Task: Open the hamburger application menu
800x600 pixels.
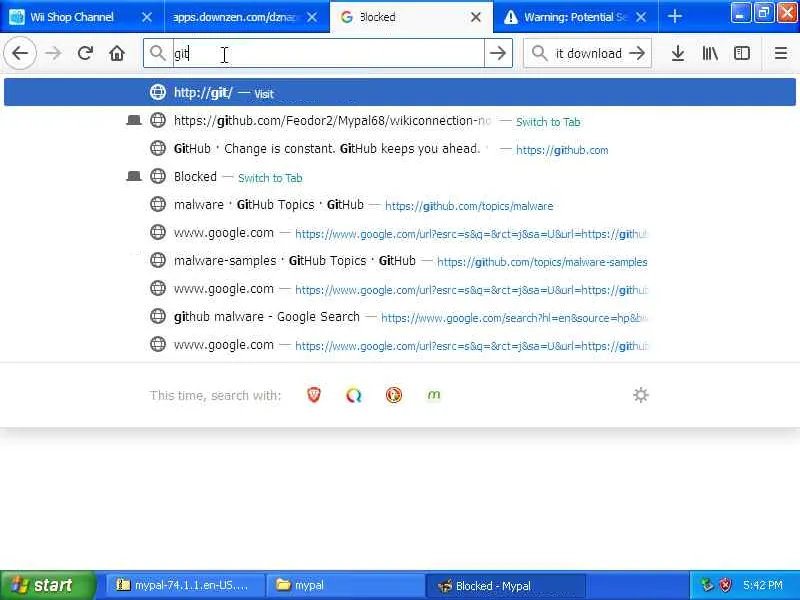Action: 781,53
